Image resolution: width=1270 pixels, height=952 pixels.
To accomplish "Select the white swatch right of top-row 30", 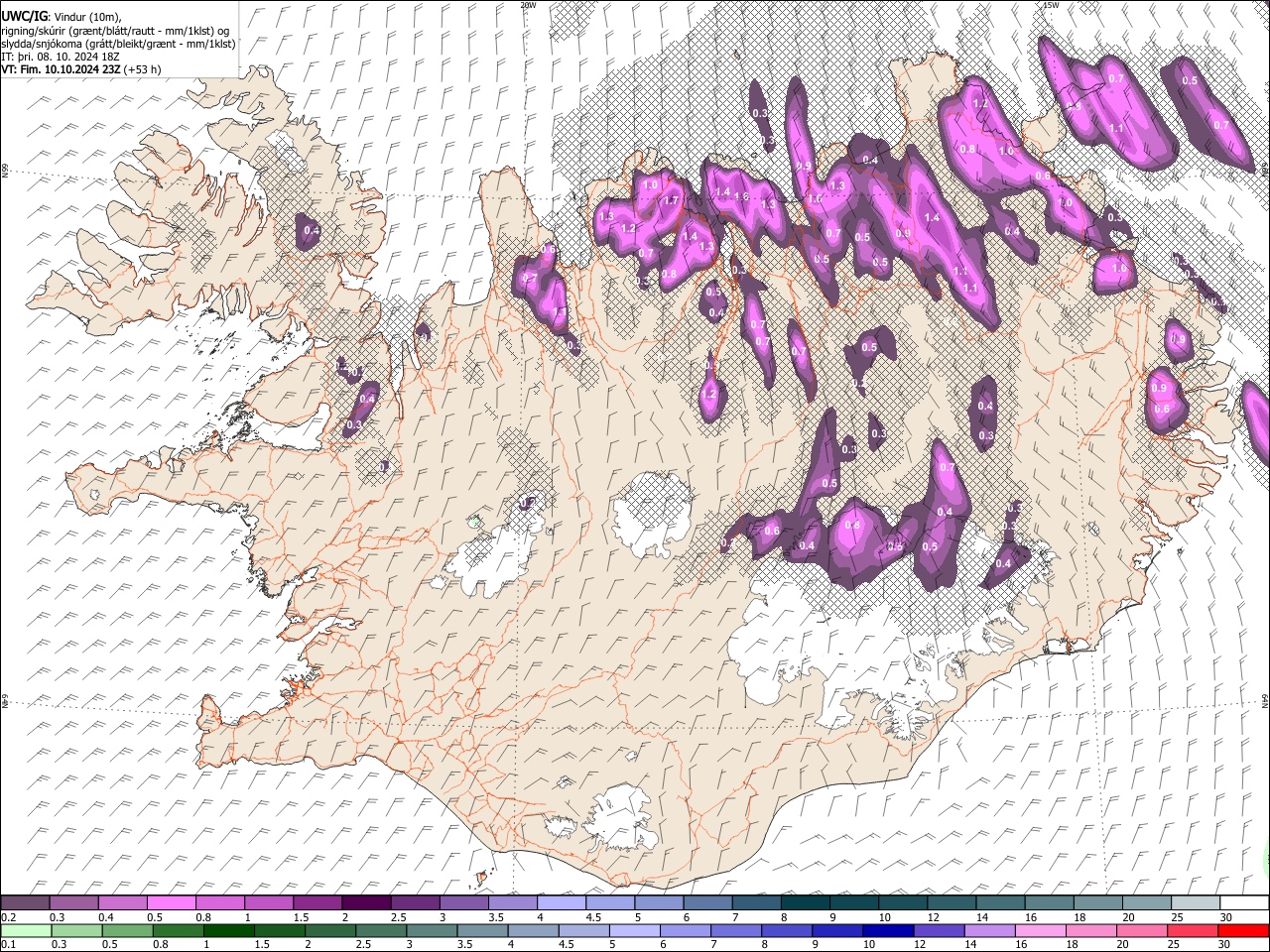I will coord(1243,902).
